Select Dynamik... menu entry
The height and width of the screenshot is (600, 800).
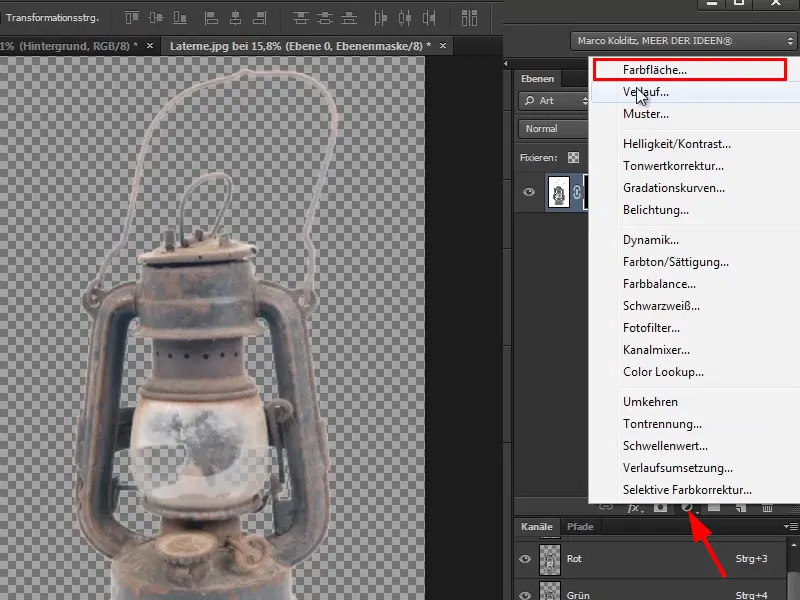(695, 240)
